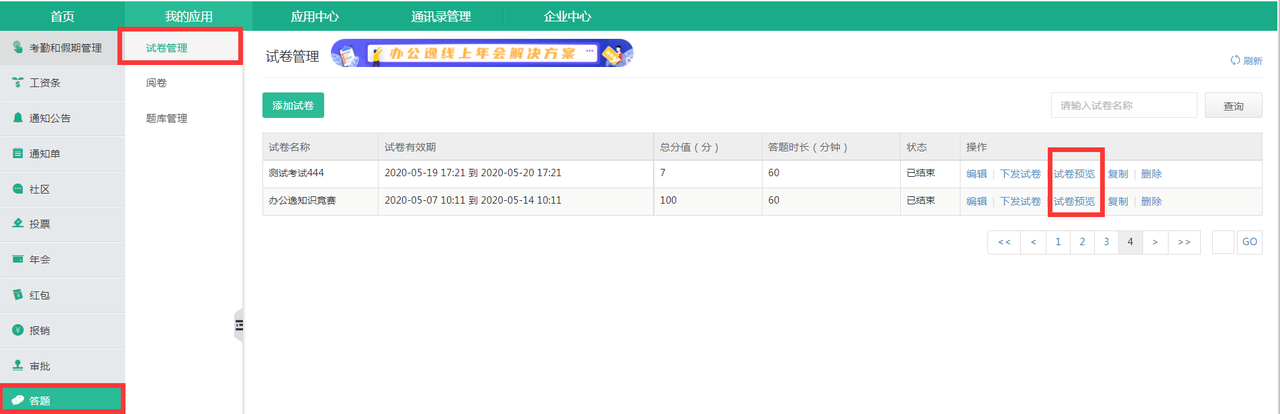
Task: Click the total score value 100
Action: point(668,201)
